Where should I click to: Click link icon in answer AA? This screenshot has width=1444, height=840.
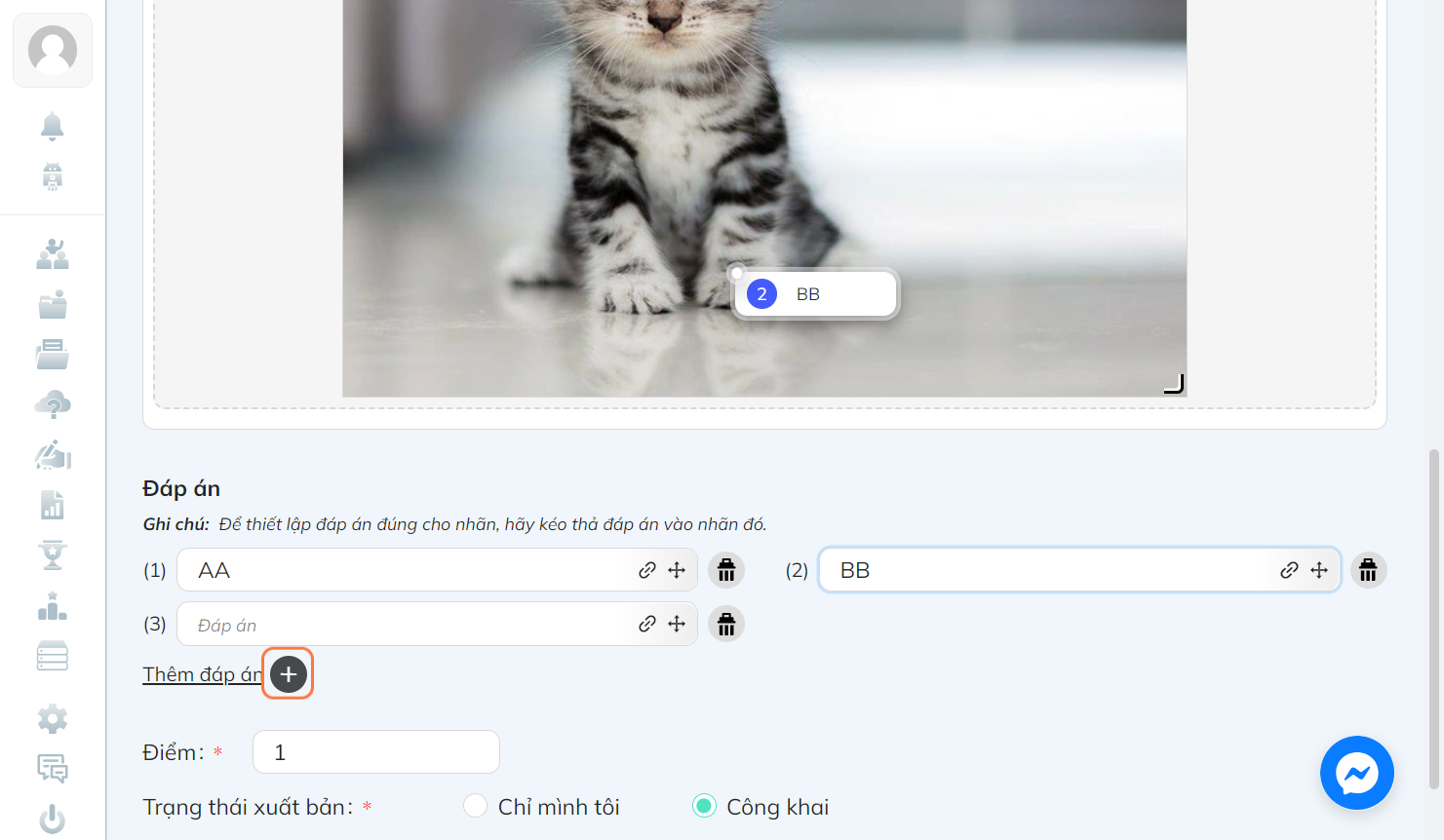tap(647, 570)
